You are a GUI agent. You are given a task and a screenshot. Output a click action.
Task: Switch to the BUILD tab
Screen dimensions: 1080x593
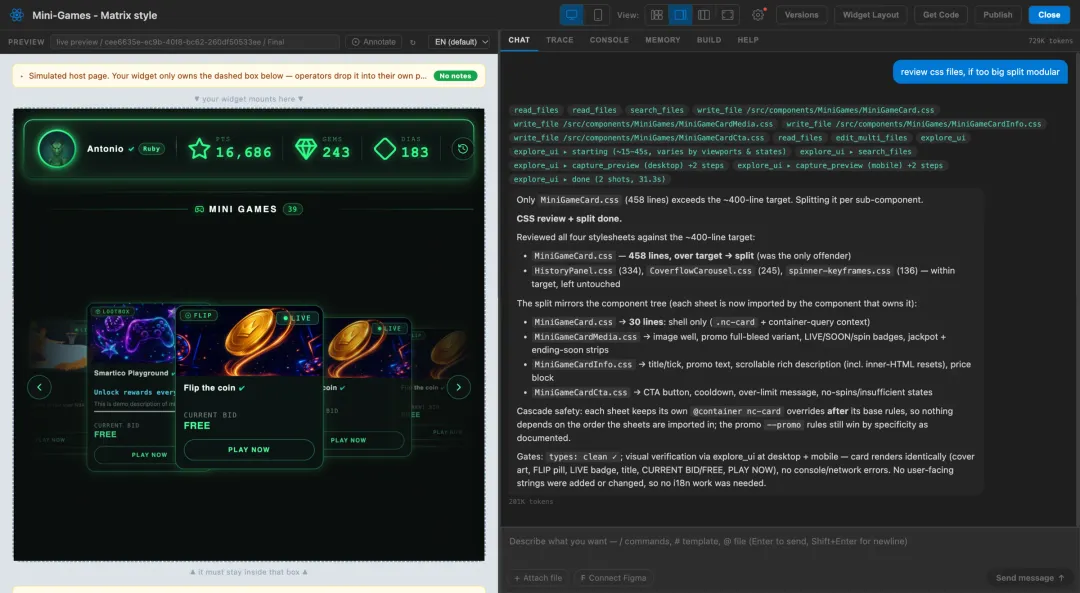coord(709,40)
